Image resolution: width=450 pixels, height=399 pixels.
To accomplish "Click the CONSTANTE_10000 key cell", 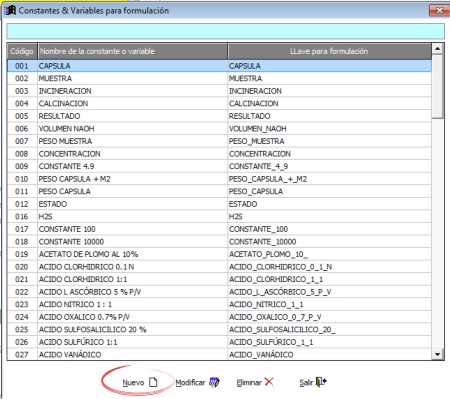I will [x=329, y=242].
